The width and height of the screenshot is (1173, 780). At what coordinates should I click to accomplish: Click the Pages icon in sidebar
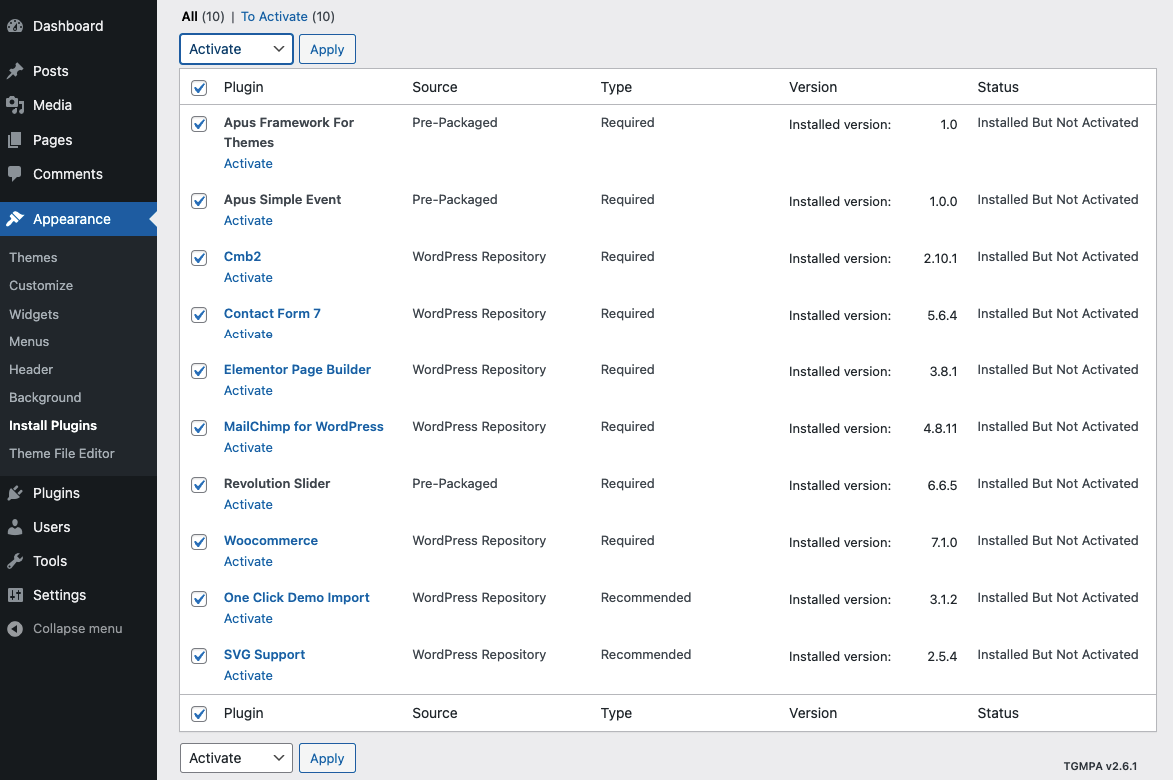15,140
